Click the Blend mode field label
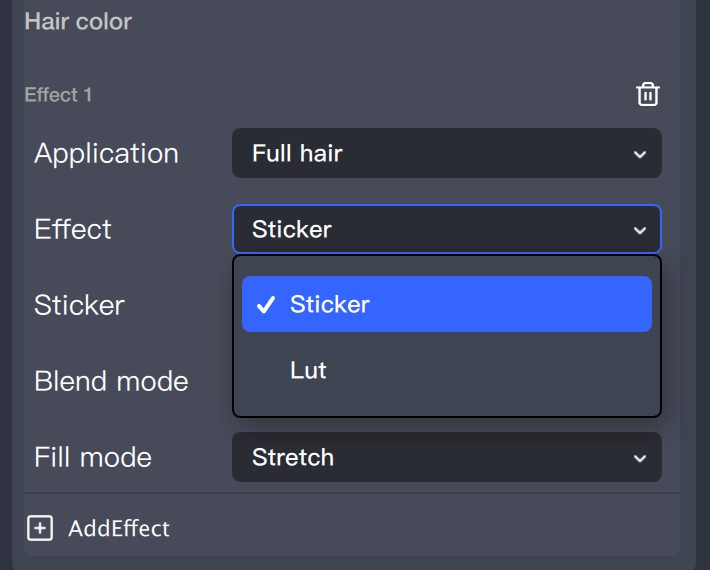710x570 pixels. click(x=111, y=381)
